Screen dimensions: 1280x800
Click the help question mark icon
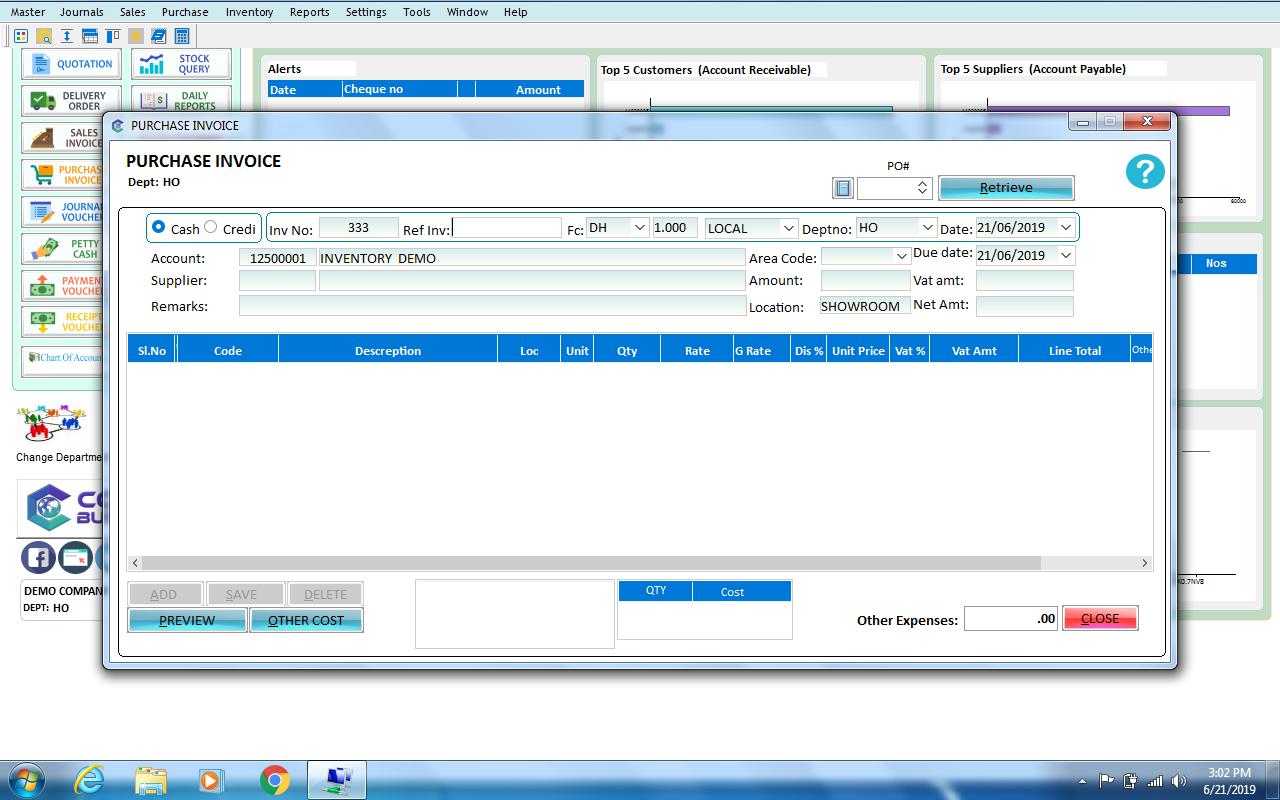(1144, 172)
